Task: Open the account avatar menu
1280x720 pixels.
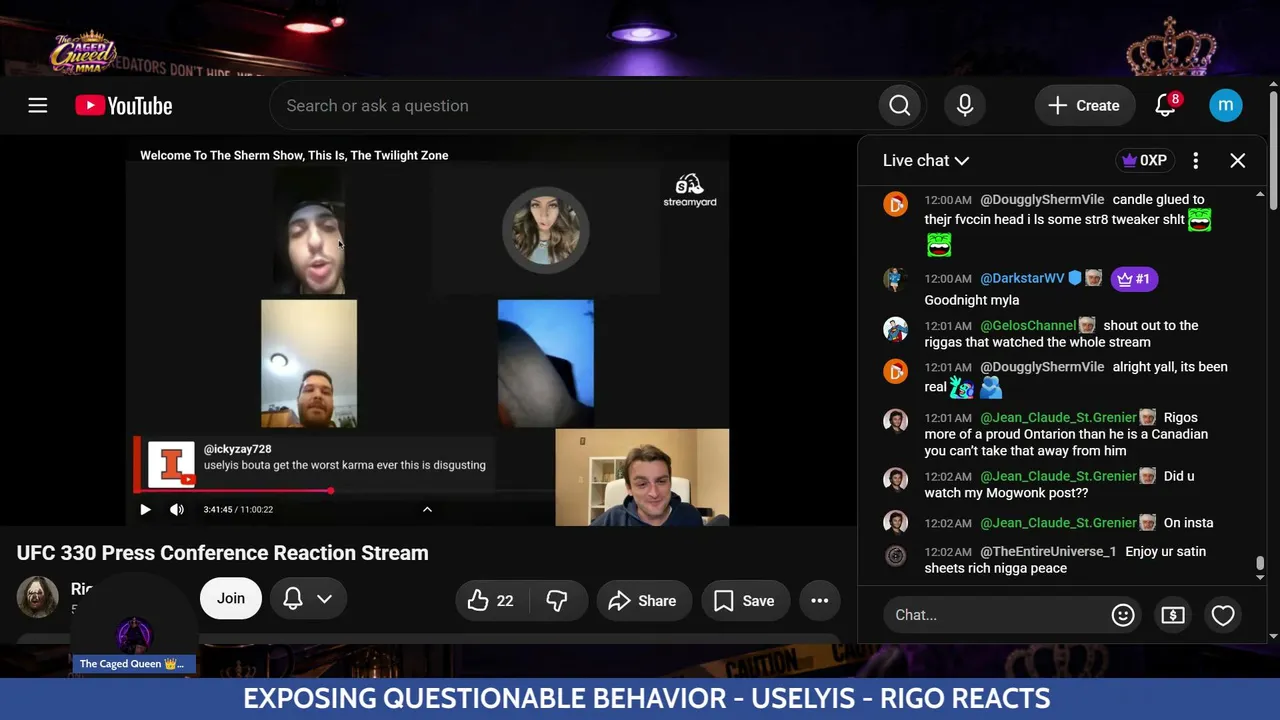Action: [1226, 105]
